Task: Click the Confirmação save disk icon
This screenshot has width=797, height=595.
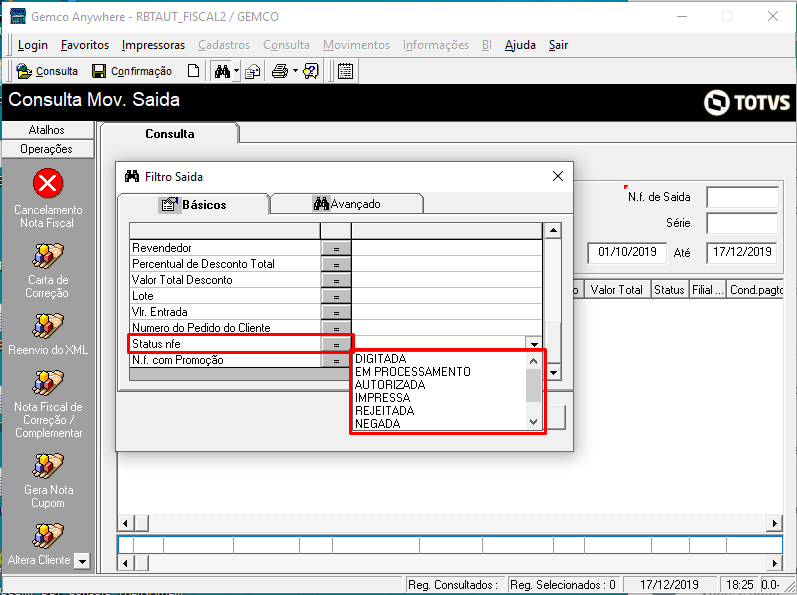Action: (x=99, y=71)
